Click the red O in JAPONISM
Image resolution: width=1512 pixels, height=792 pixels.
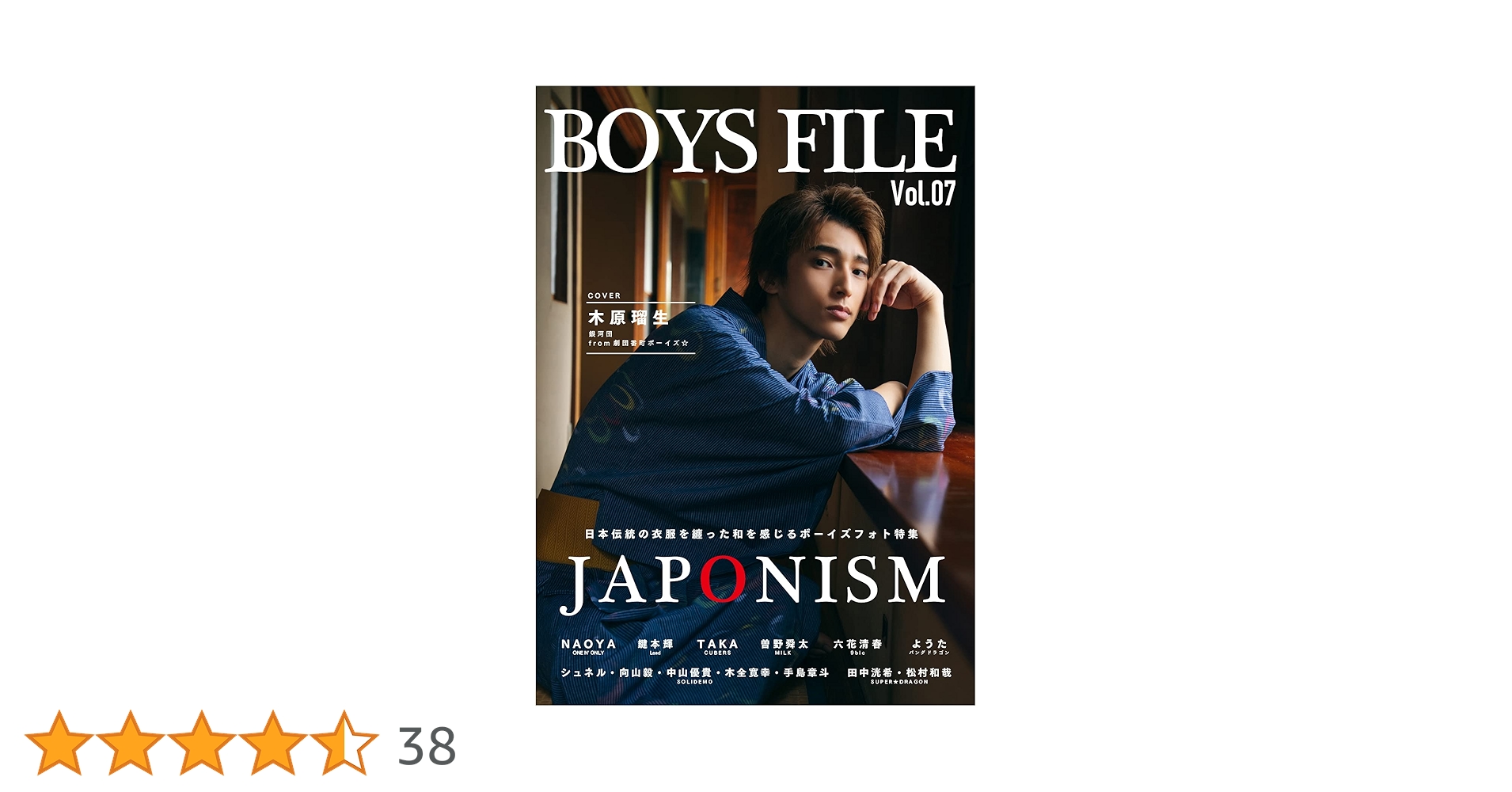[x=723, y=579]
